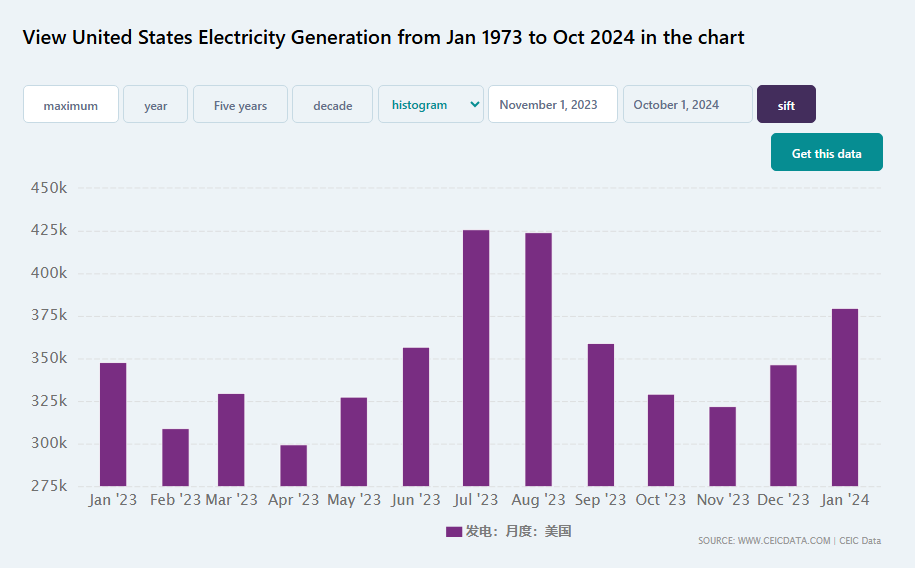Choose the 'decade' range tab
The image size is (915, 568).
tap(332, 105)
